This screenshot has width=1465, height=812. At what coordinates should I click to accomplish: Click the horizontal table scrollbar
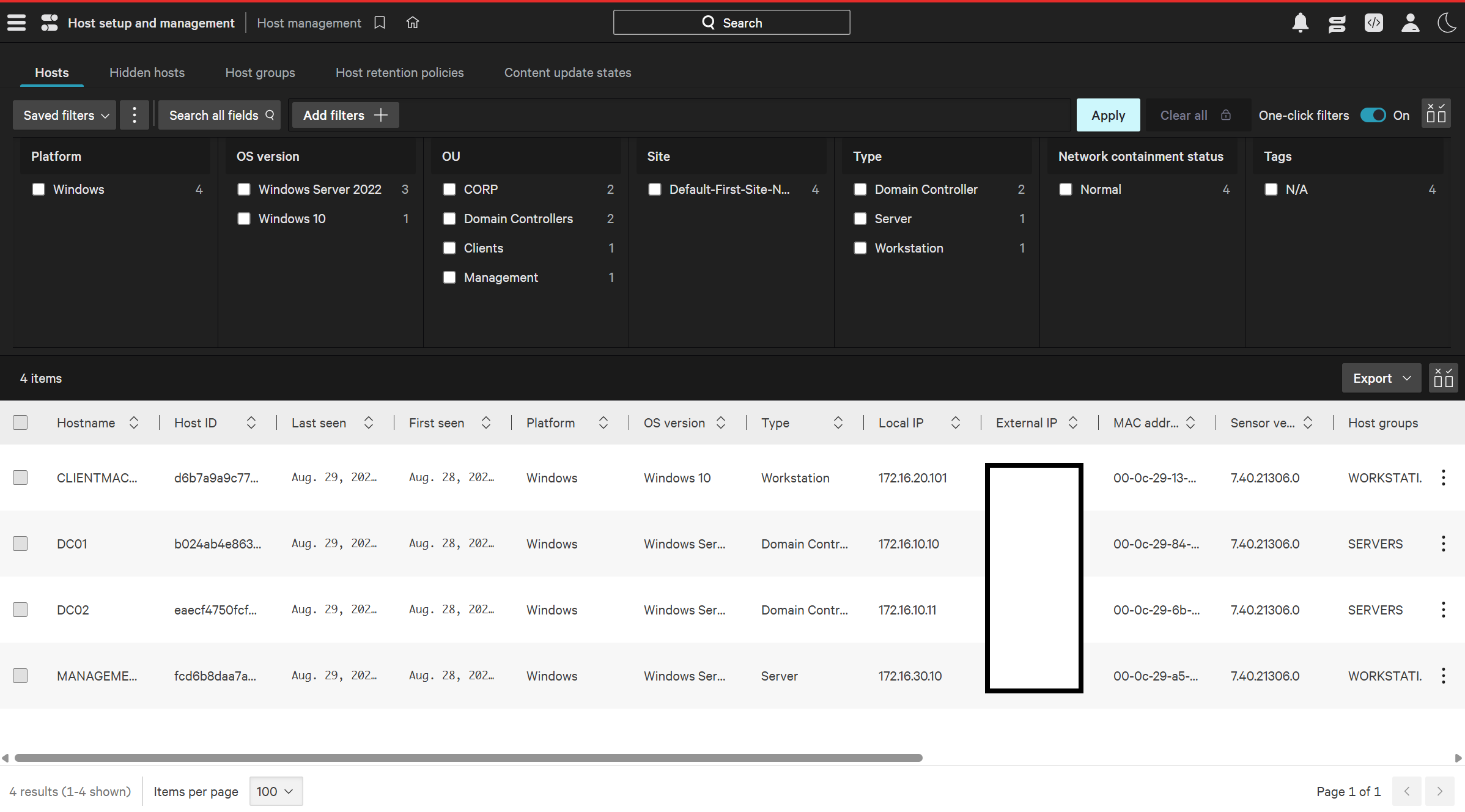pyautogui.click(x=468, y=758)
